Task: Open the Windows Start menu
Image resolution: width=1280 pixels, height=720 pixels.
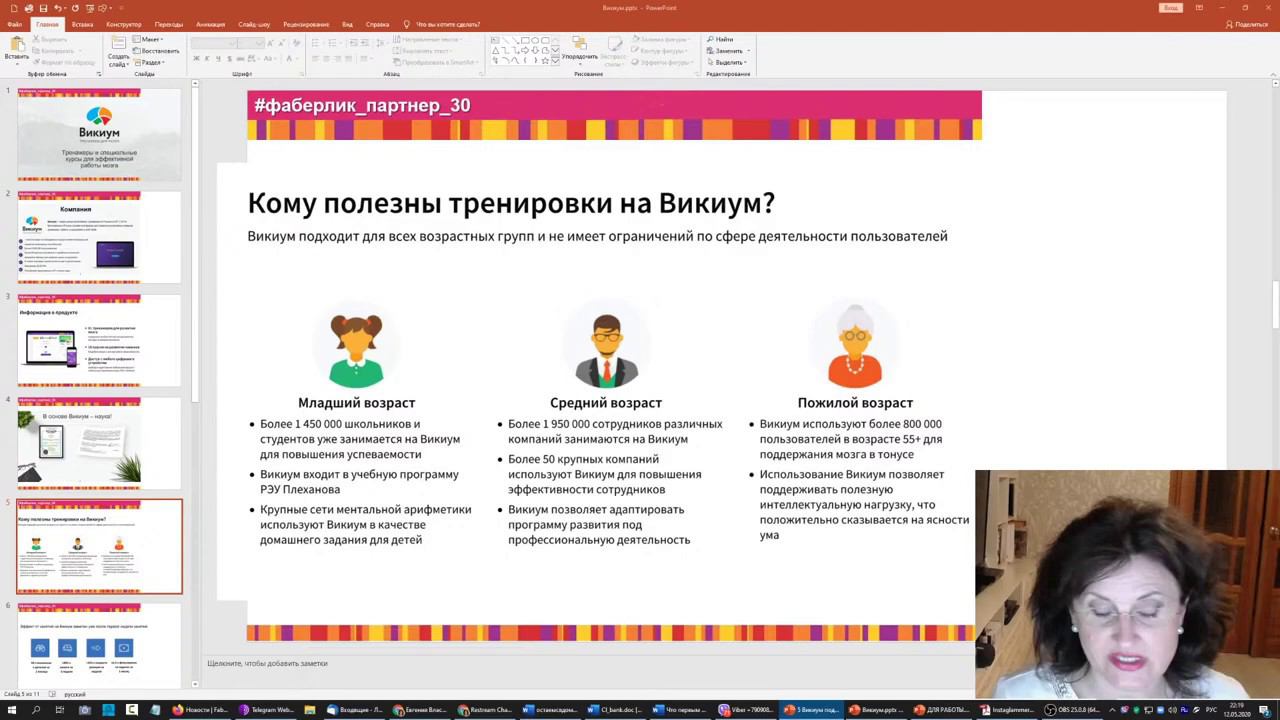Action: 13,710
